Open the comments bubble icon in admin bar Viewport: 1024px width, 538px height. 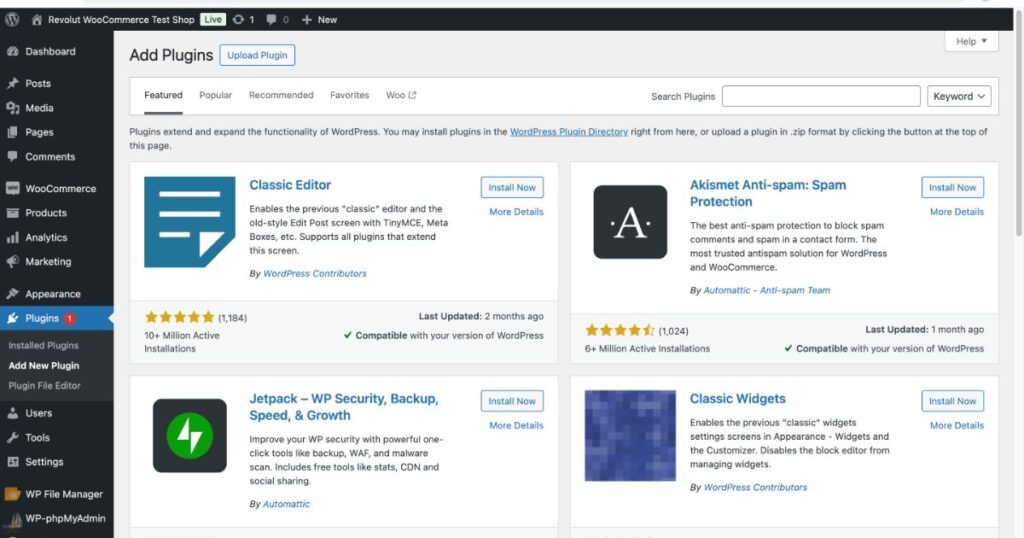pos(272,20)
